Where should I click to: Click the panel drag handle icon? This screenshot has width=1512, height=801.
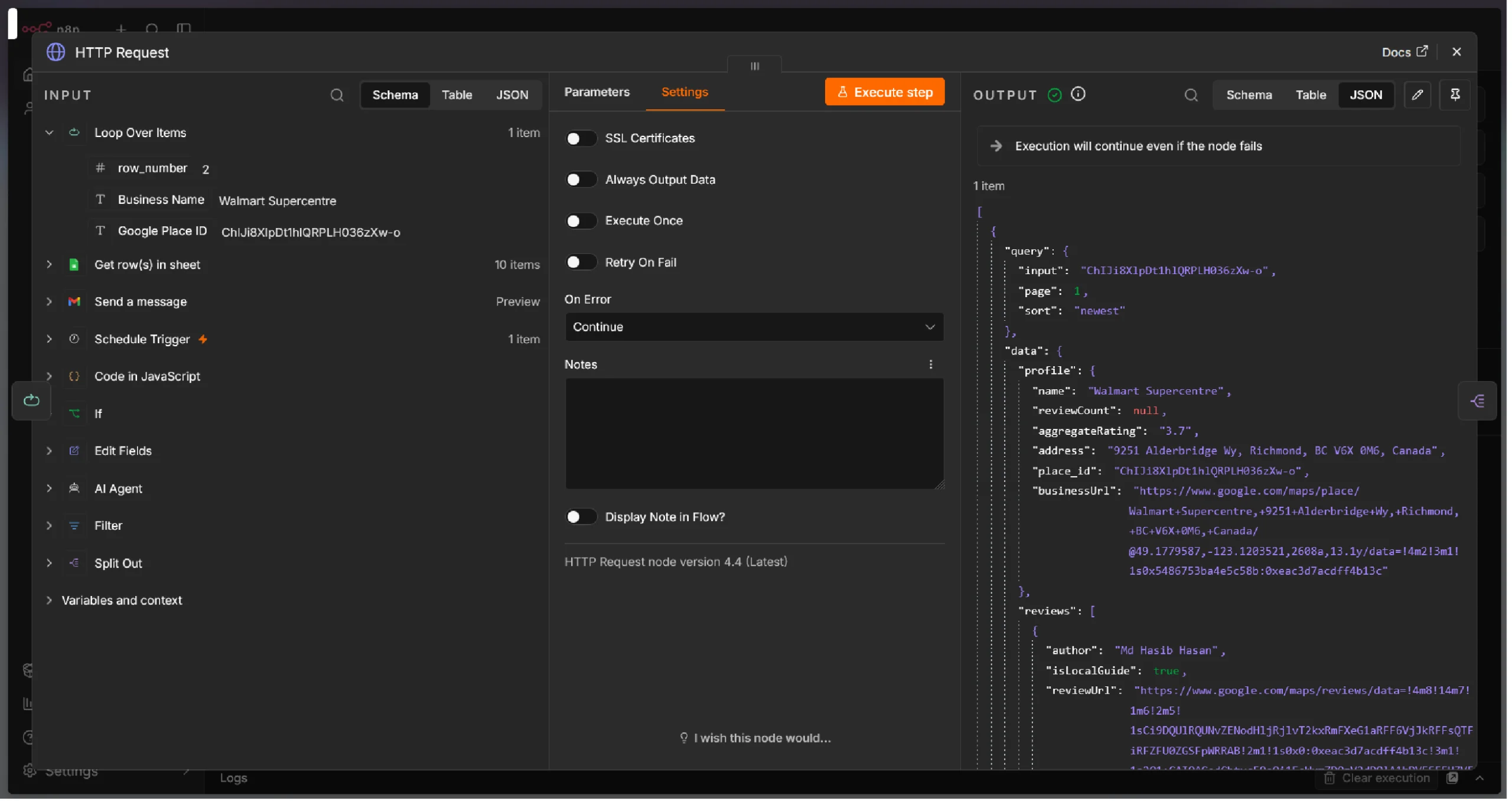tap(754, 66)
